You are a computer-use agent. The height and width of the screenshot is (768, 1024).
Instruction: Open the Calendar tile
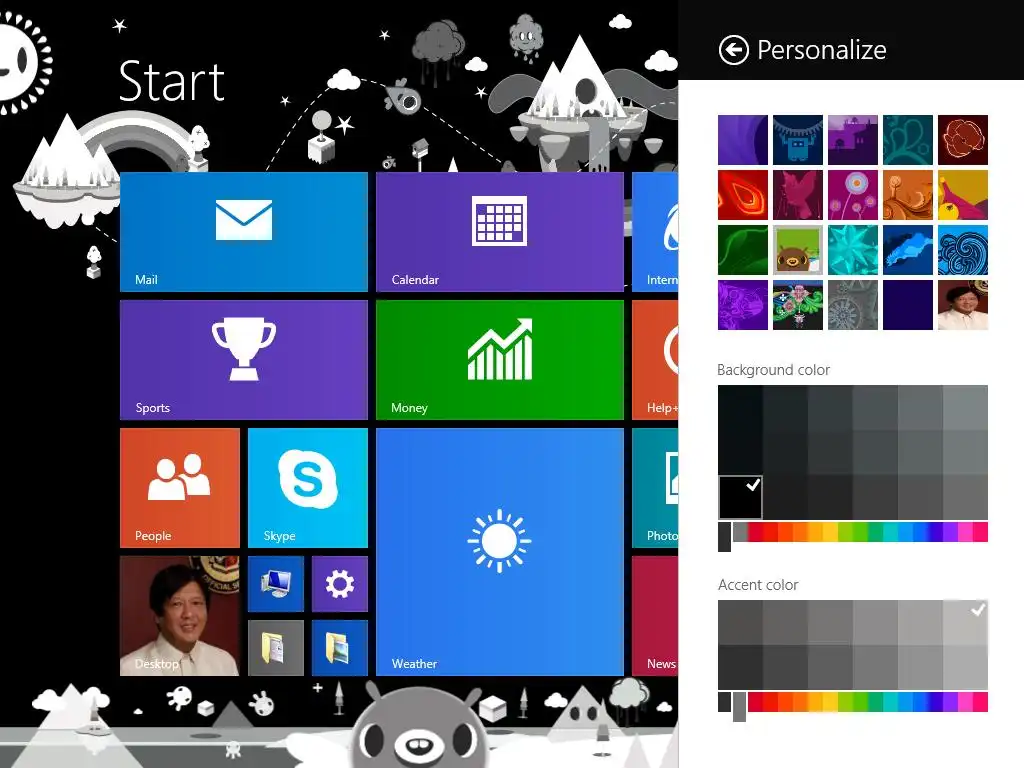[500, 232]
